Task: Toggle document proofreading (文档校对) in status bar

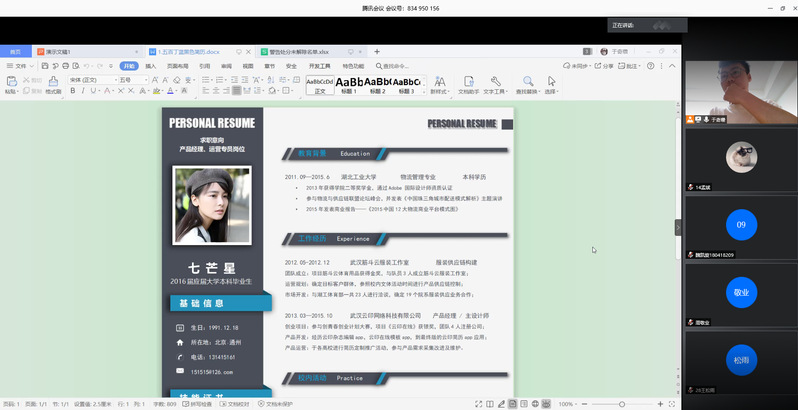Action: click(237, 404)
